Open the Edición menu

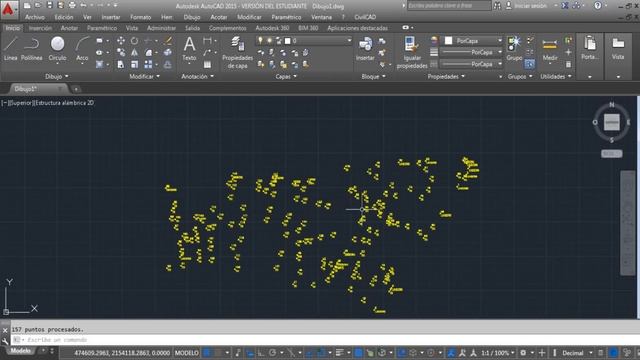pos(64,17)
